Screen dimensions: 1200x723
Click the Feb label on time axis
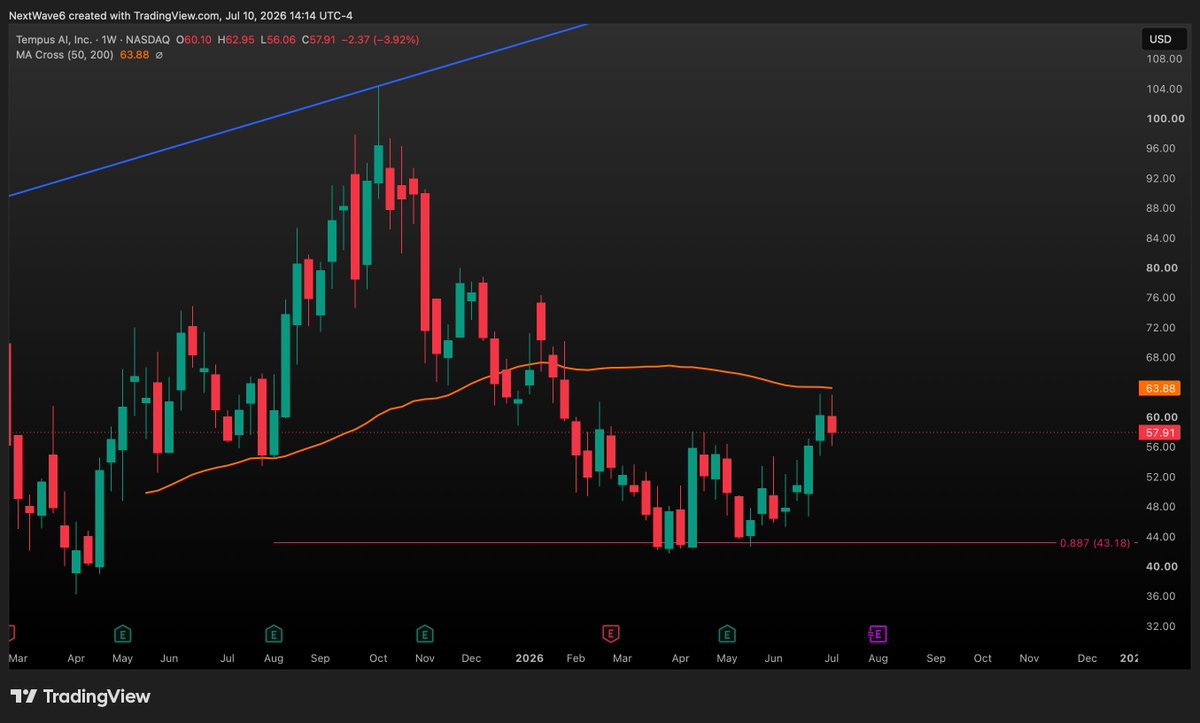click(575, 659)
